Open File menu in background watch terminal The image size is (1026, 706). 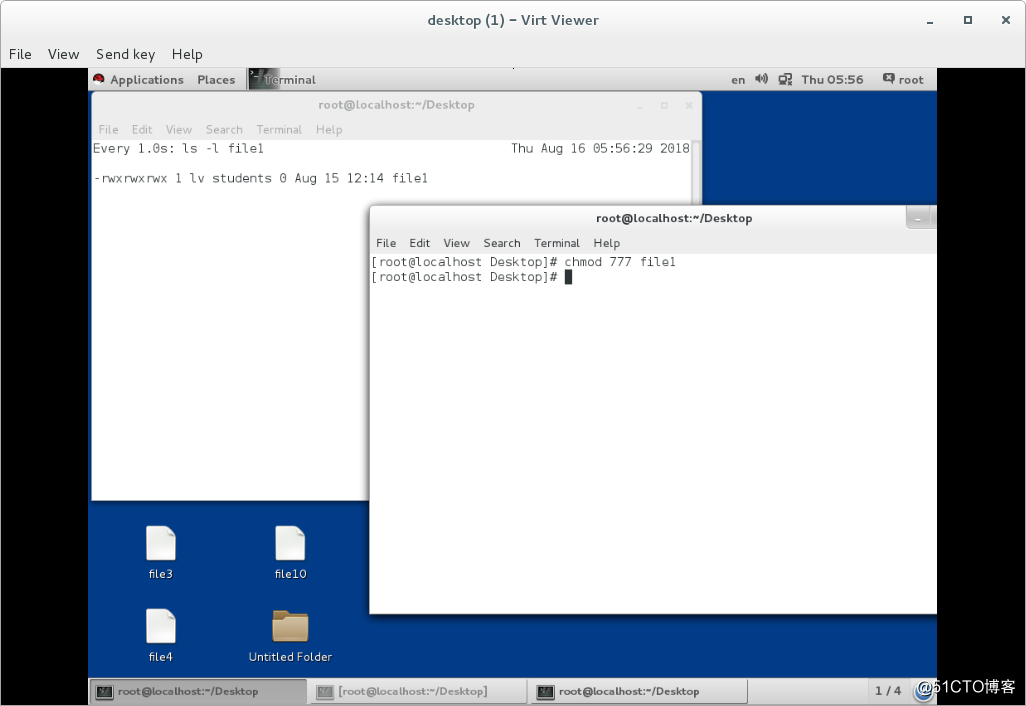coord(109,130)
